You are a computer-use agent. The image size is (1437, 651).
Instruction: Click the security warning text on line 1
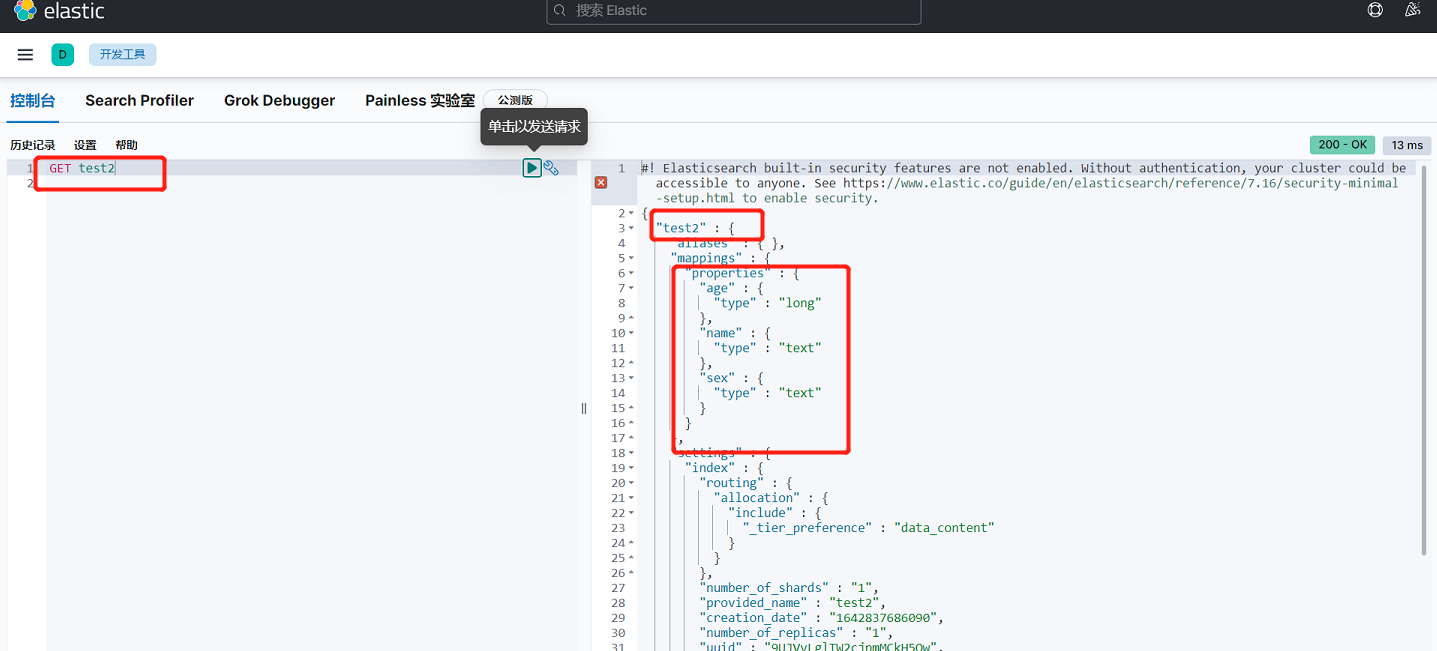[1024, 183]
